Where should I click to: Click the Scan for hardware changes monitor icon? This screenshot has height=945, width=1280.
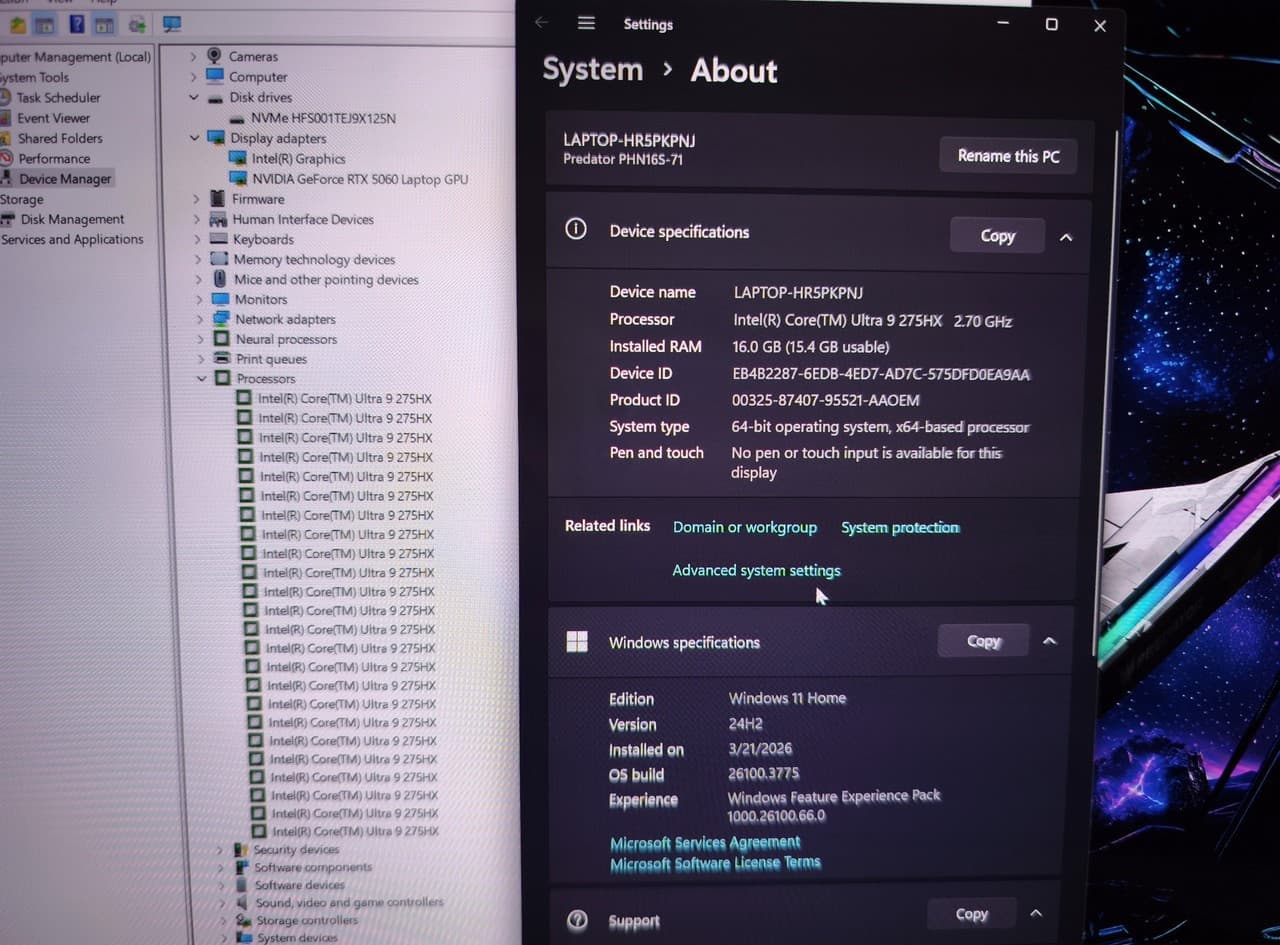coord(172,23)
